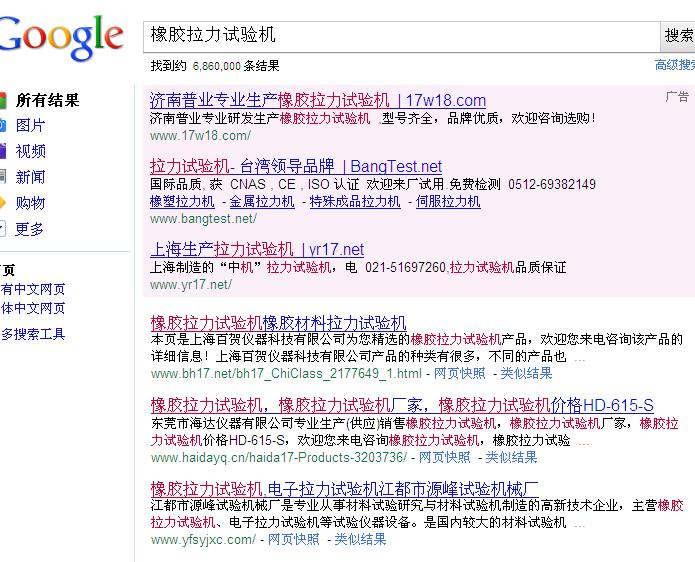Open the ad 拉力试验机- 台湾领导品牌 | BangTest.net
This screenshot has width=695, height=562.
click(x=296, y=166)
